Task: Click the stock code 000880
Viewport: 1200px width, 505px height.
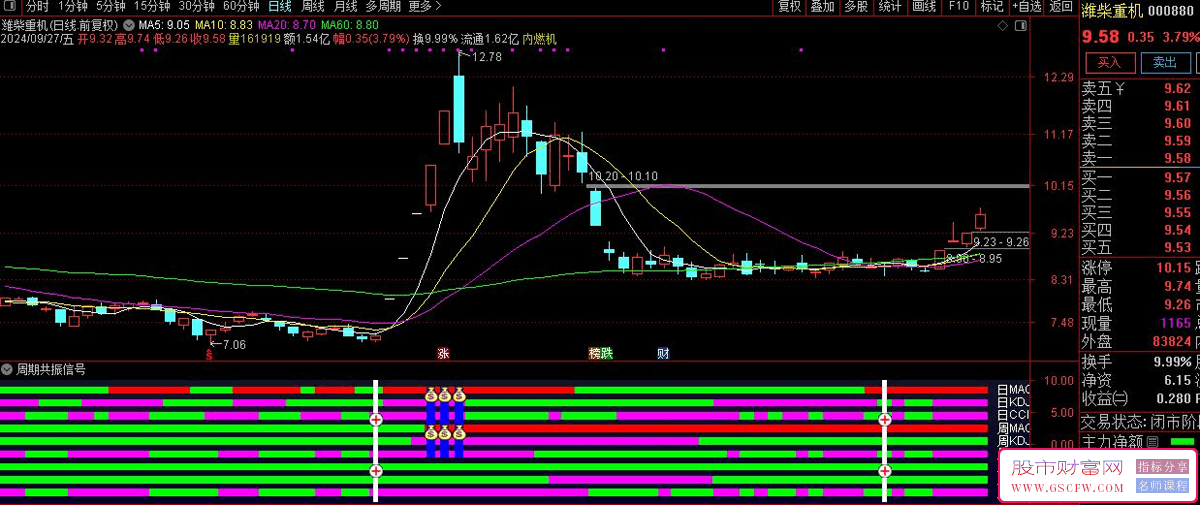Action: coord(1170,10)
